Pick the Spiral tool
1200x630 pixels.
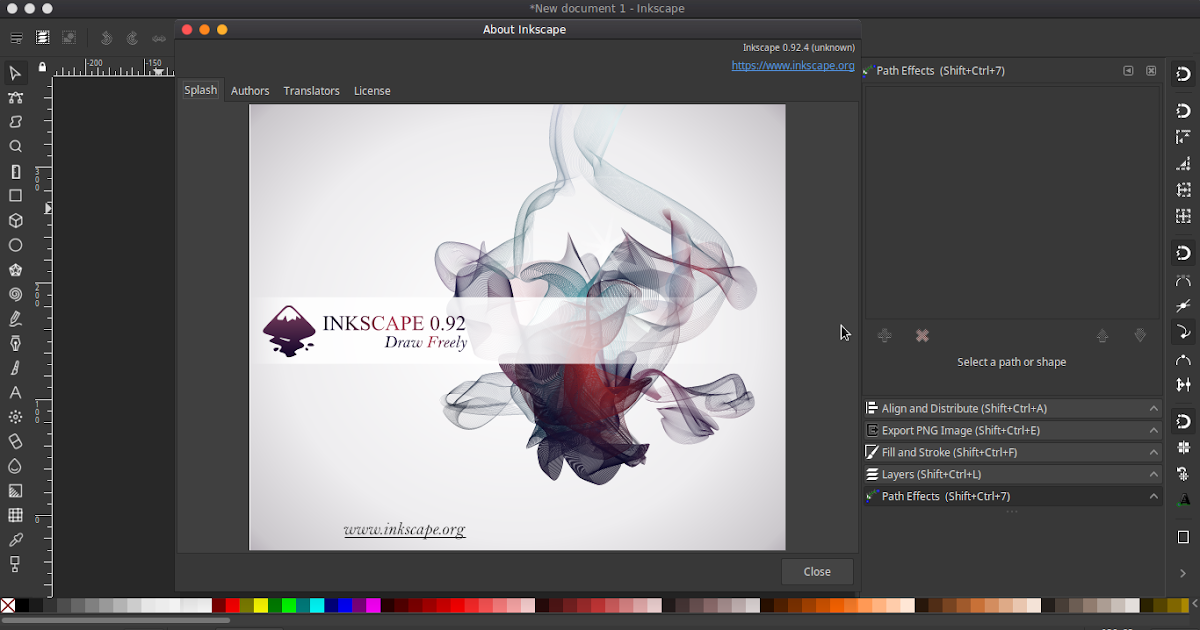(15, 294)
